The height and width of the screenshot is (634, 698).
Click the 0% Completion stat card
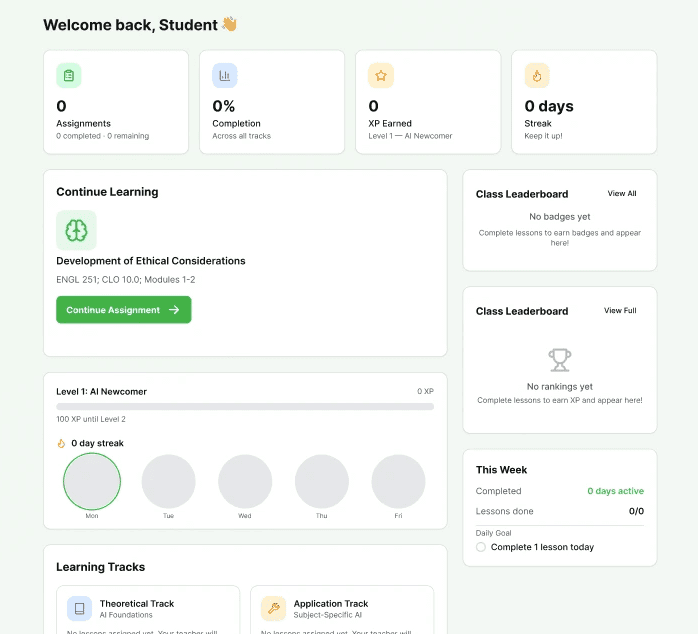point(272,102)
